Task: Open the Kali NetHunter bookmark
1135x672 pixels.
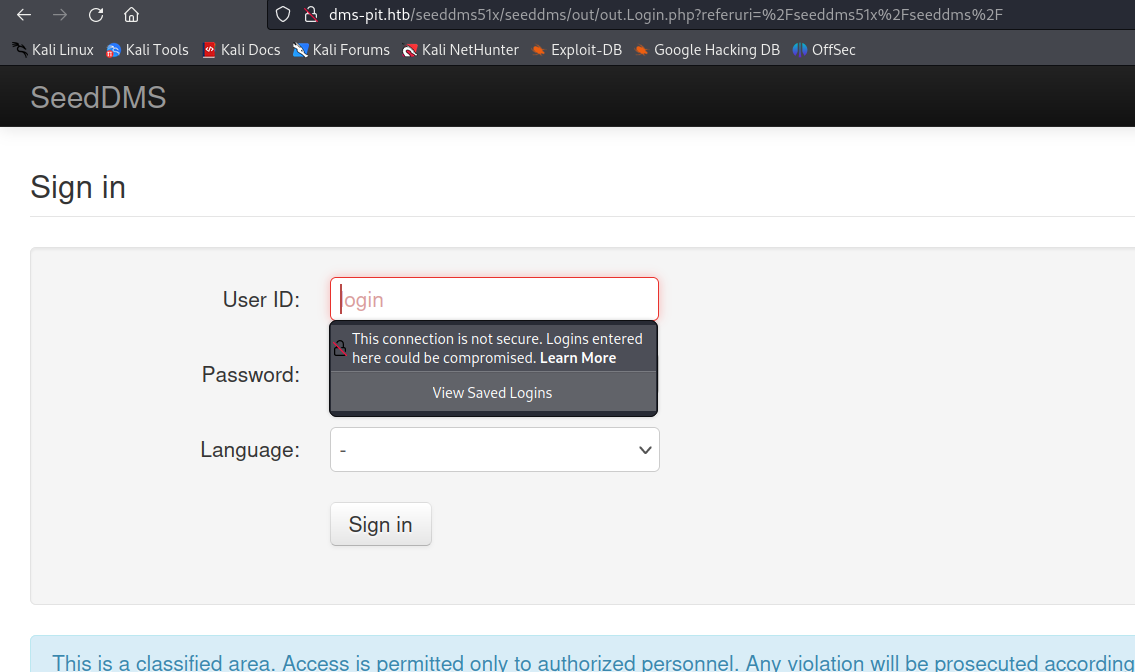Action: click(x=460, y=50)
